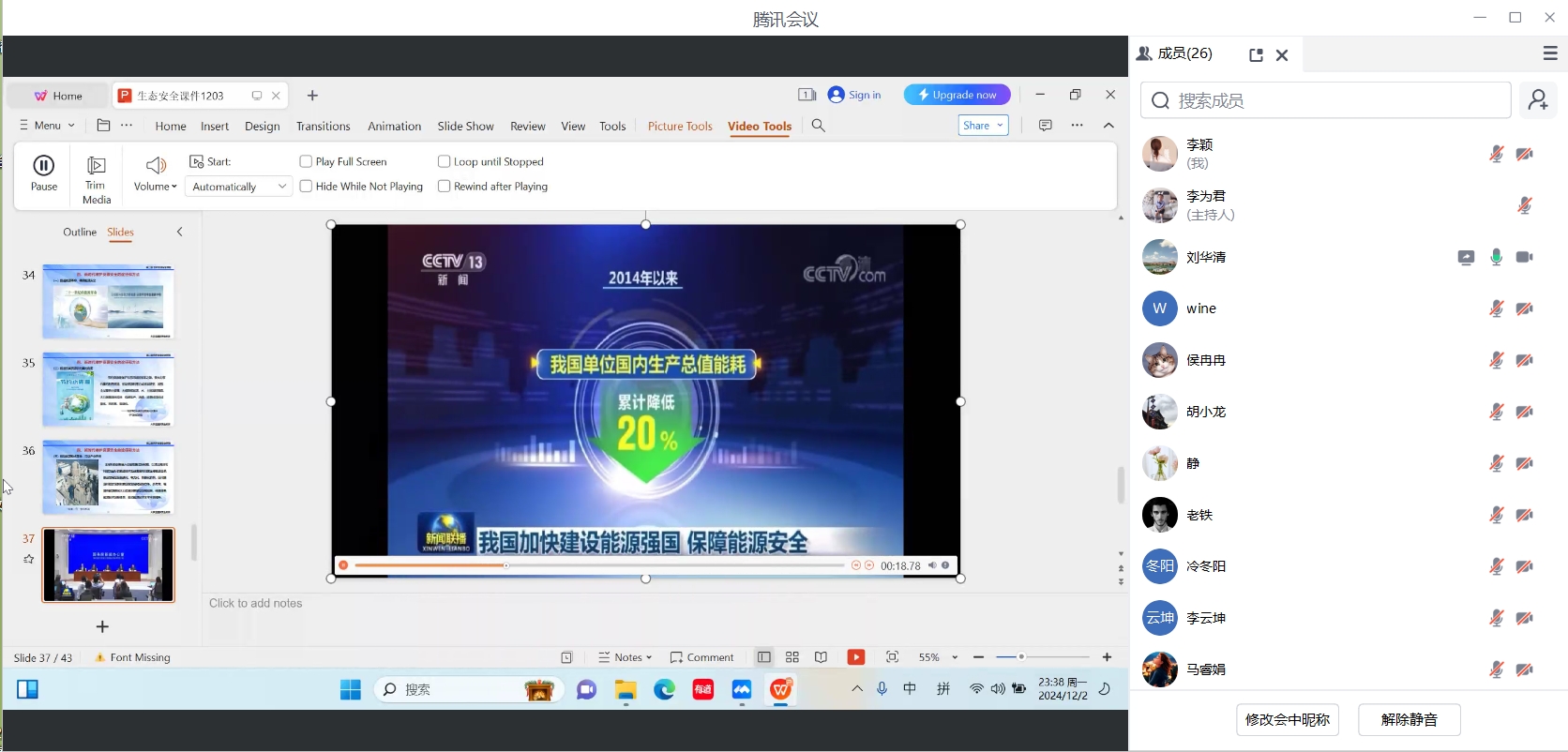Screen dimensions: 1568x752
Task: Pause the video playback
Action: tap(43, 173)
